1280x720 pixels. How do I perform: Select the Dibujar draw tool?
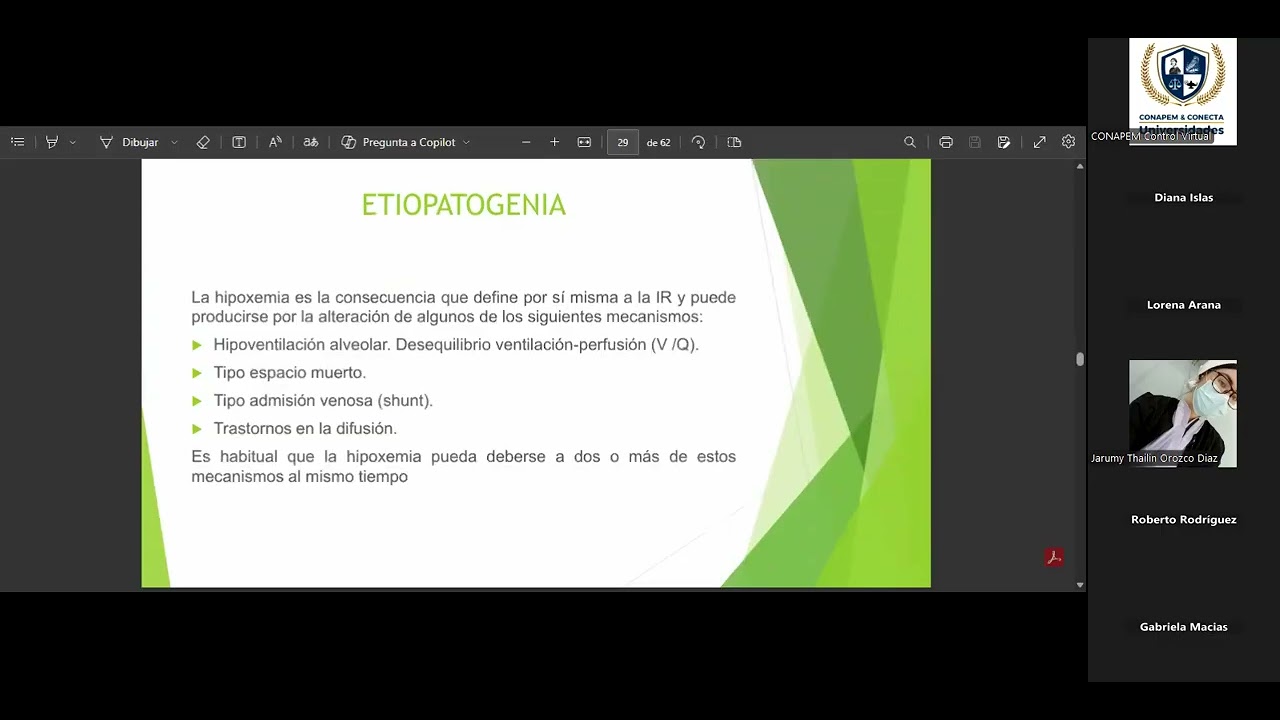129,142
